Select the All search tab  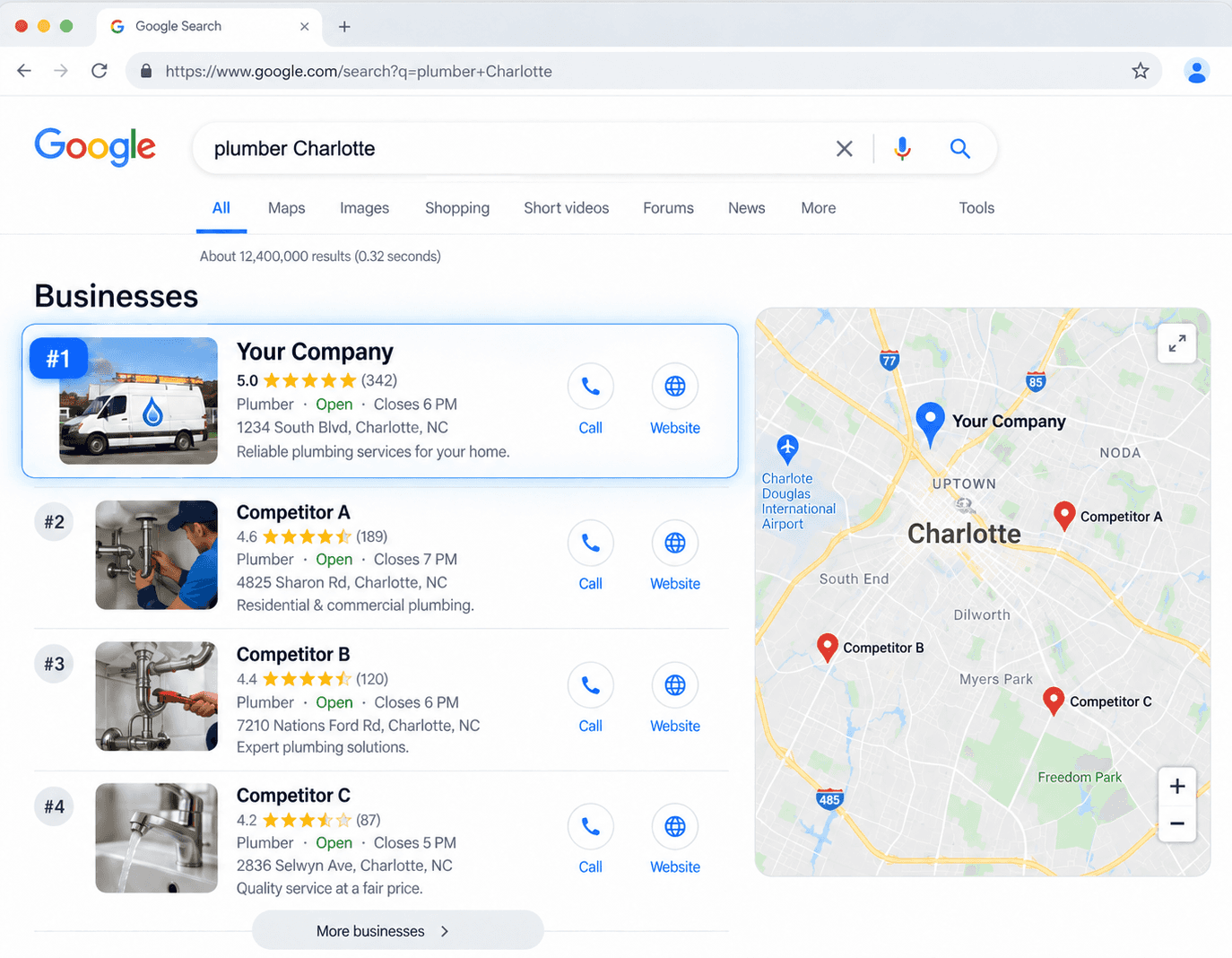tap(221, 208)
